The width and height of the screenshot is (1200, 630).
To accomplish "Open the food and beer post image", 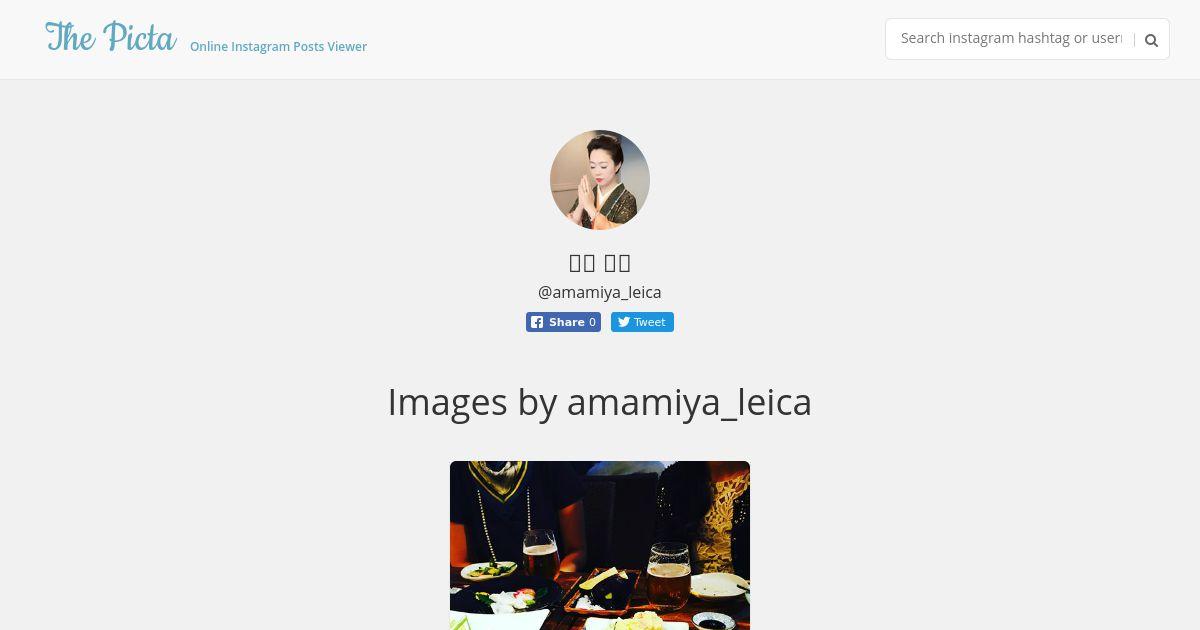I will (600, 545).
